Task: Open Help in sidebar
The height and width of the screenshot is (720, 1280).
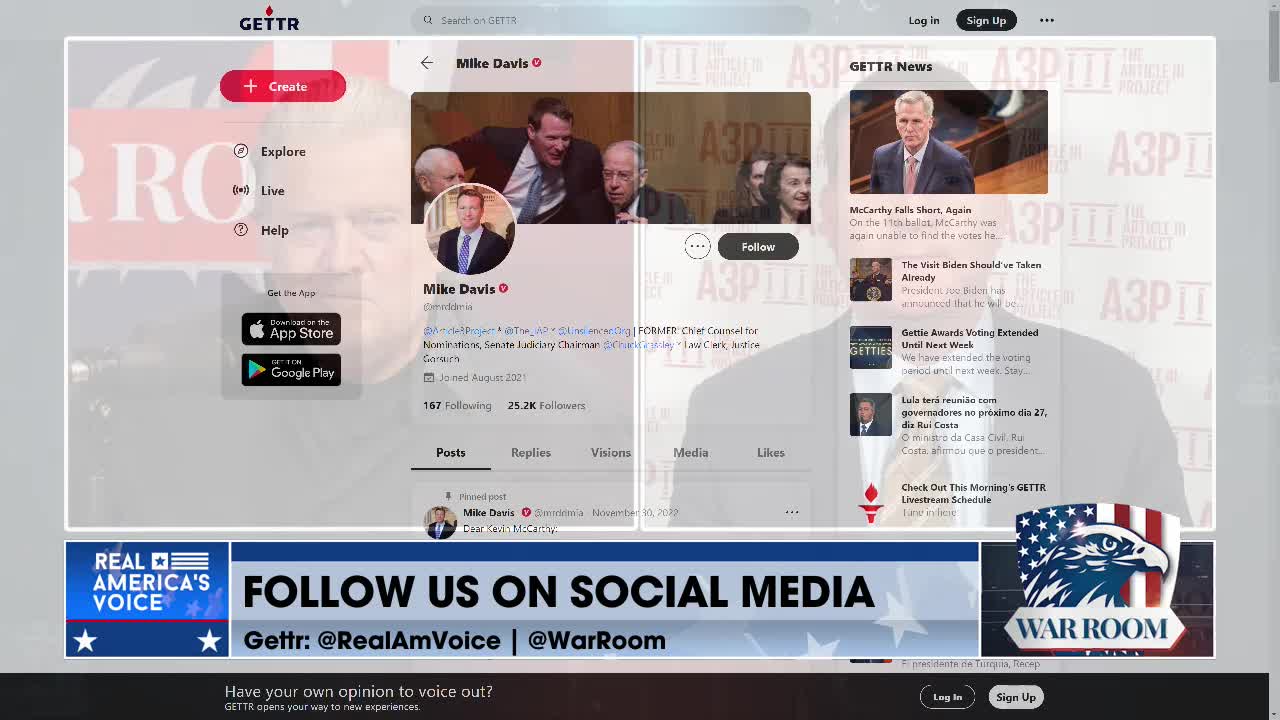Action: tap(274, 230)
